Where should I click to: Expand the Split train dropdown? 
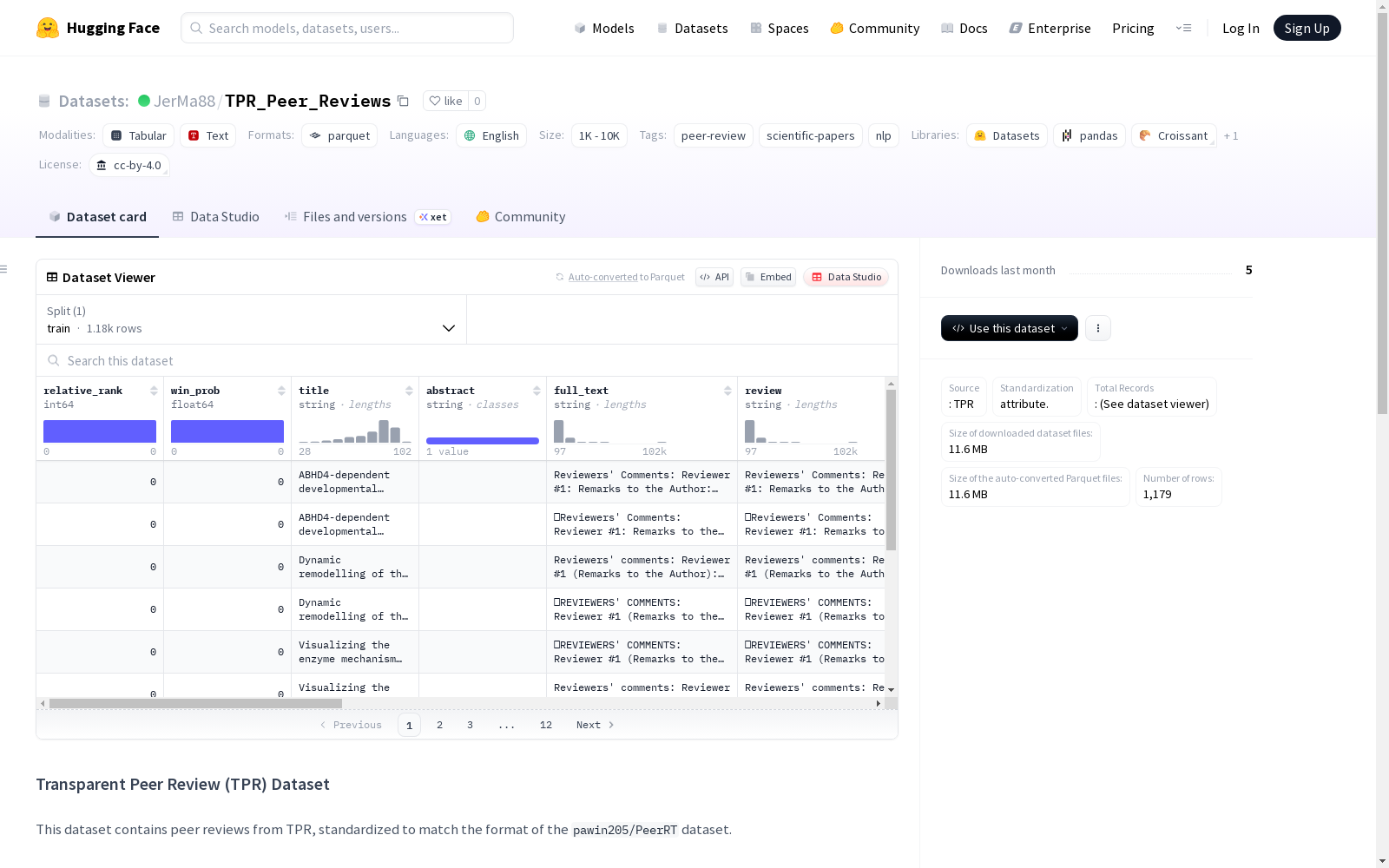252,319
